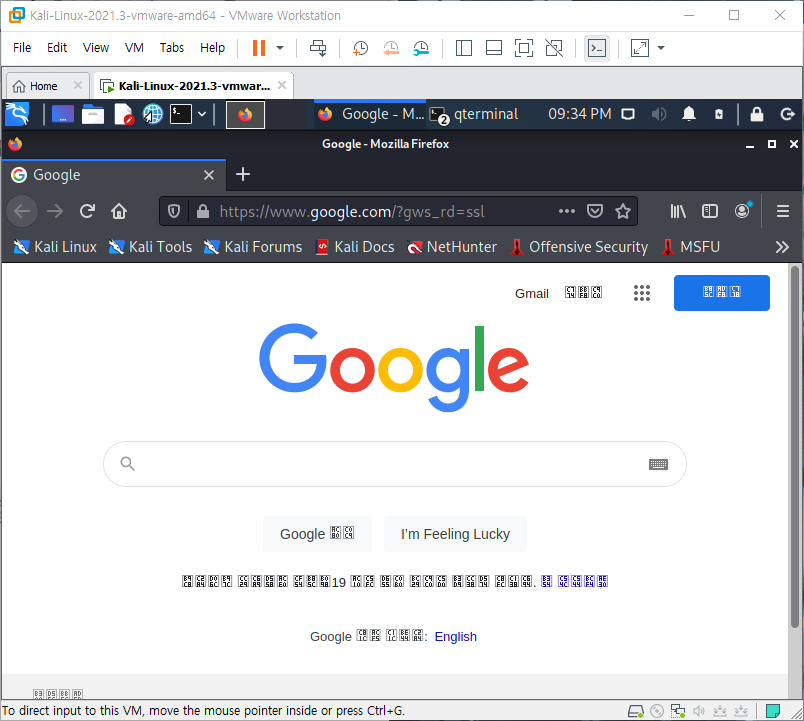Open the on-screen keyboard in the search box

(x=658, y=465)
